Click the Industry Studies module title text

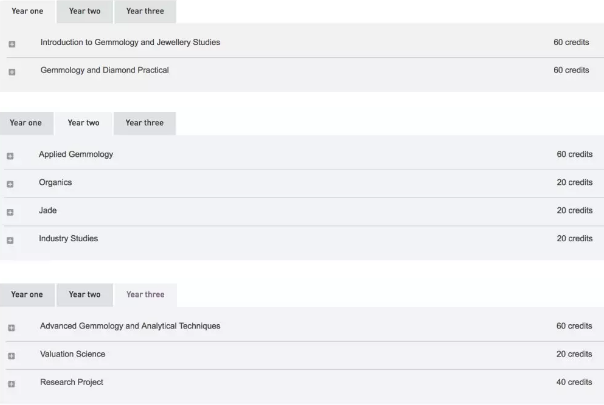69,238
